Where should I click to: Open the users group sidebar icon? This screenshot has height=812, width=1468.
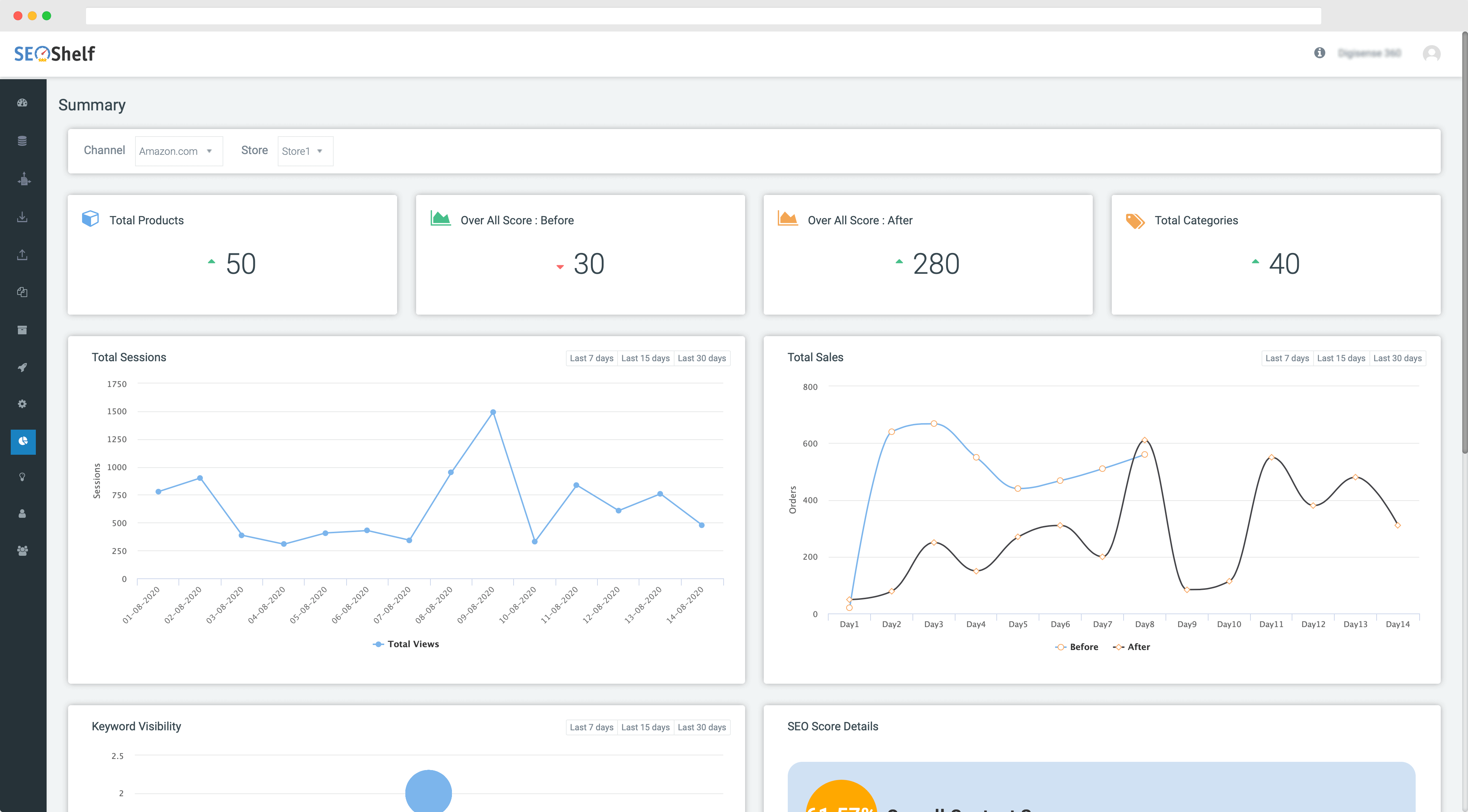(22, 551)
